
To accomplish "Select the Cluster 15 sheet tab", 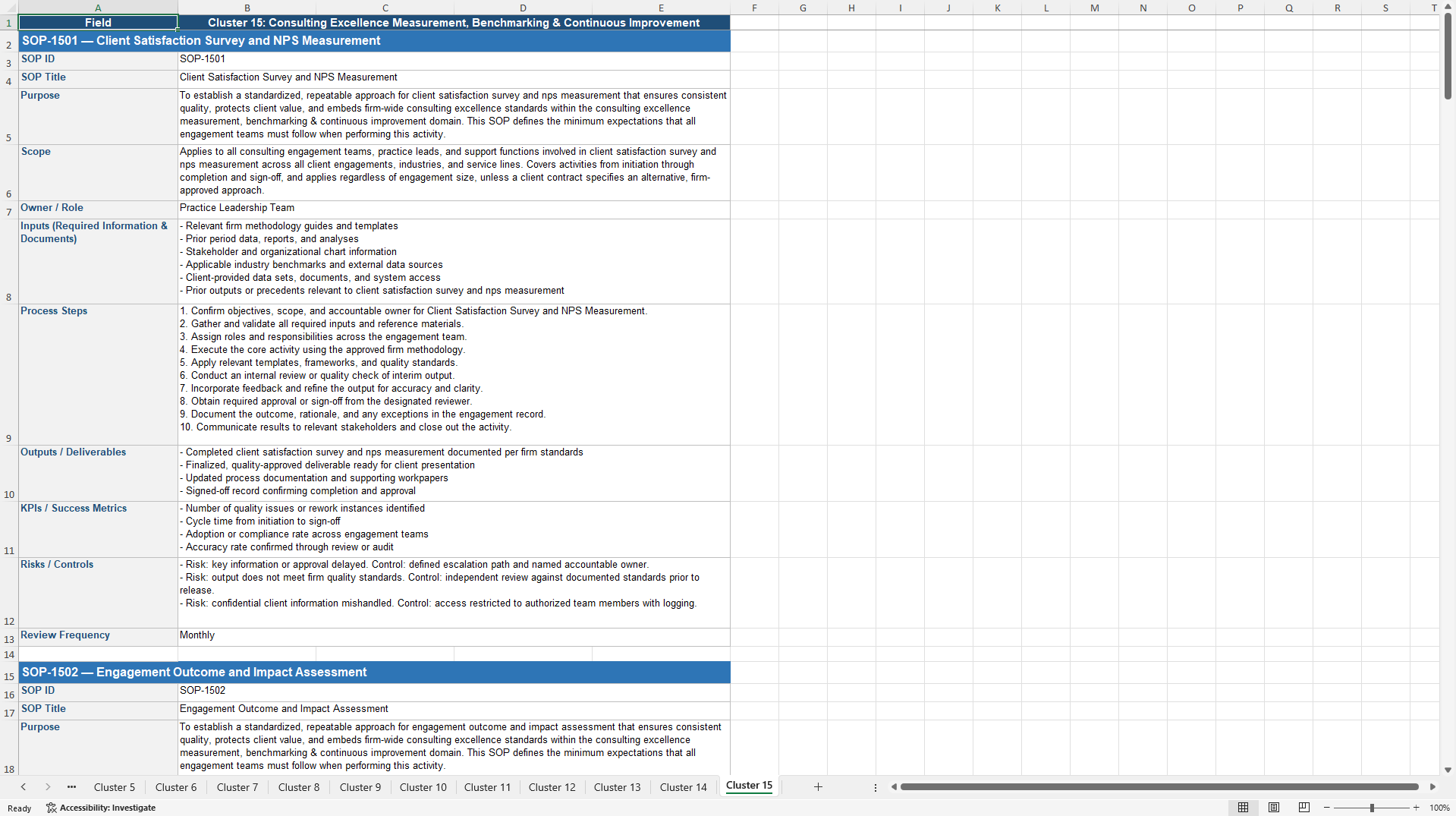I will click(x=749, y=786).
